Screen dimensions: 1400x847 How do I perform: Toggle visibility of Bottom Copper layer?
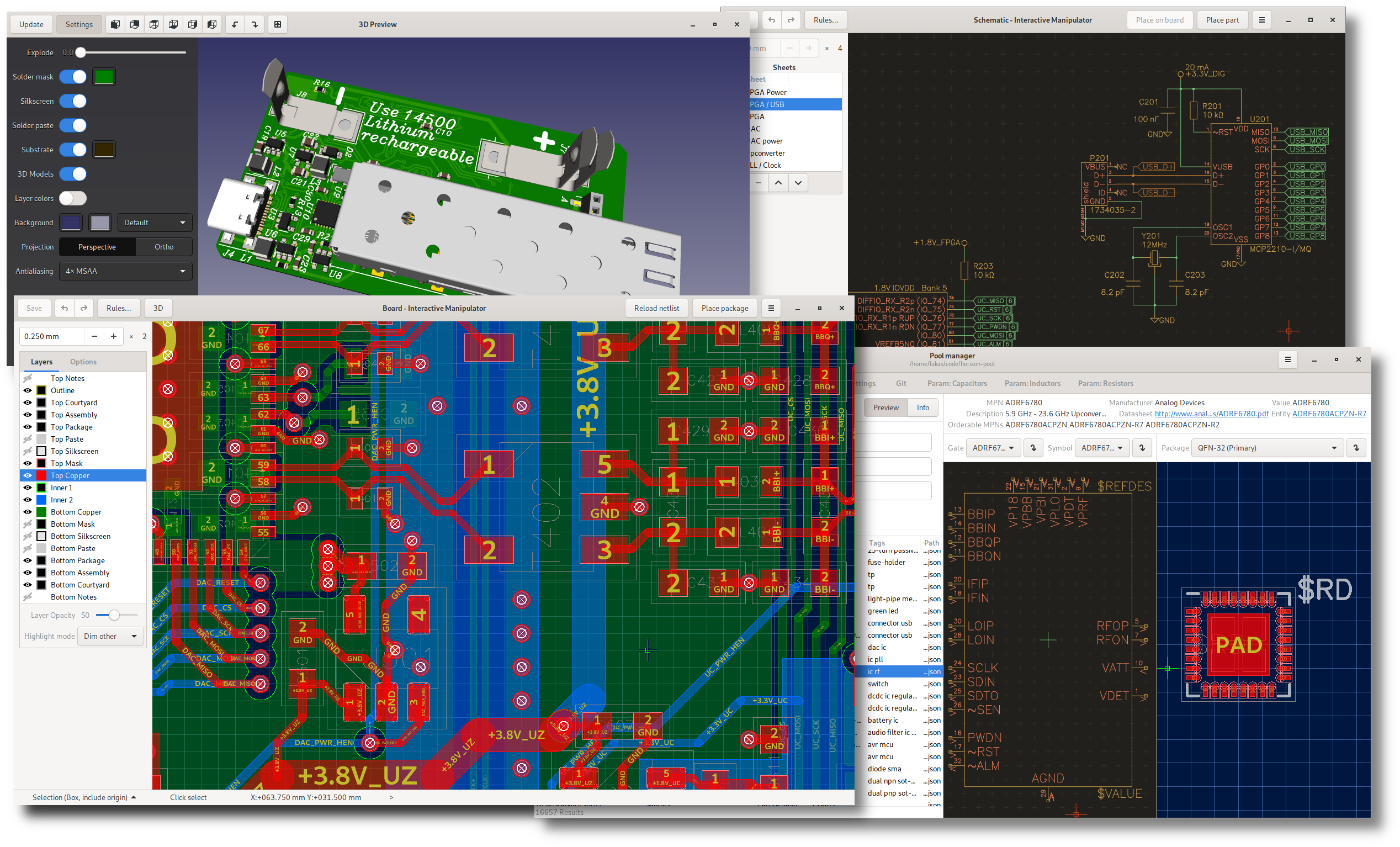(27, 511)
